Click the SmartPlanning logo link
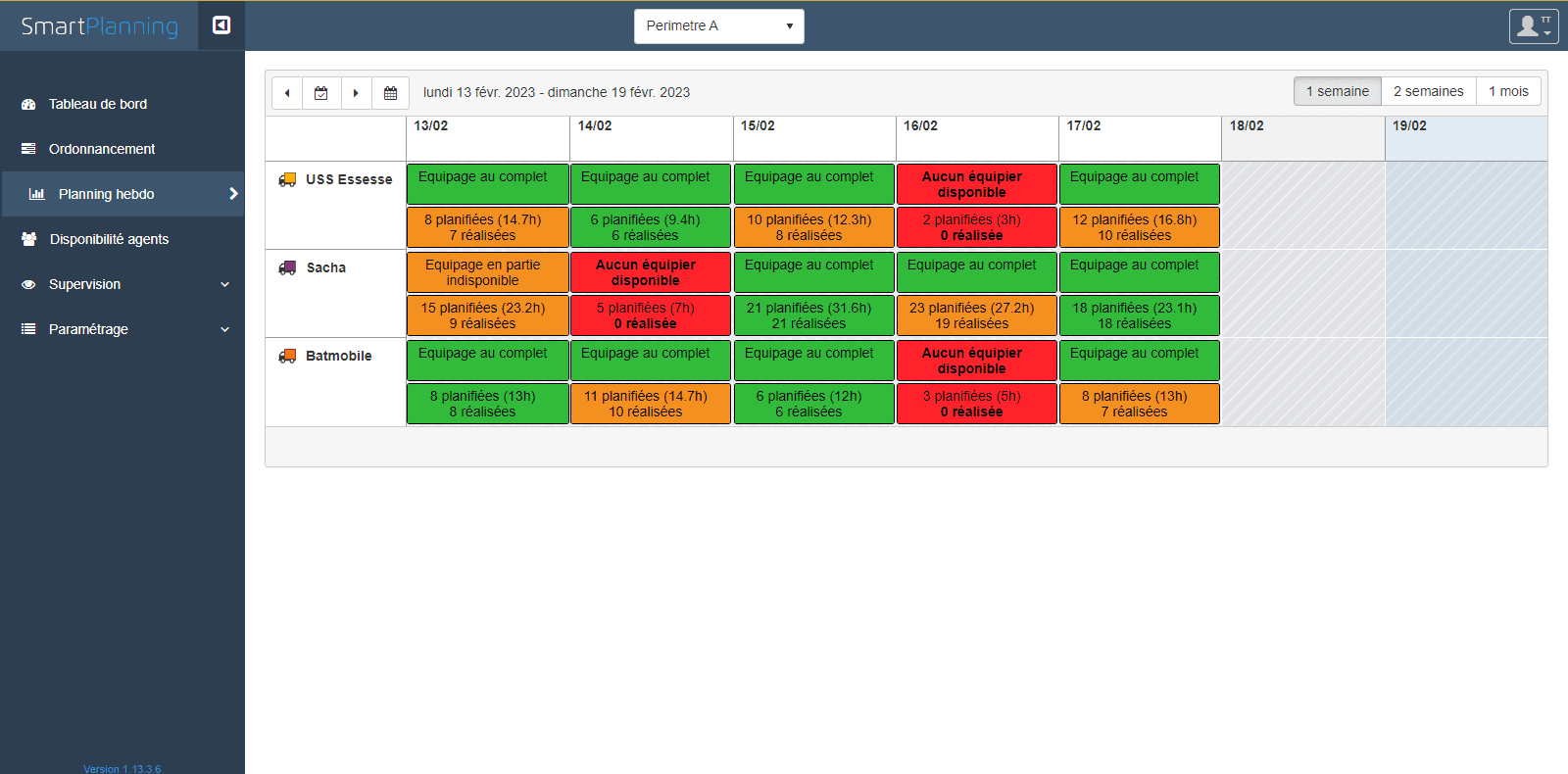 (x=100, y=26)
